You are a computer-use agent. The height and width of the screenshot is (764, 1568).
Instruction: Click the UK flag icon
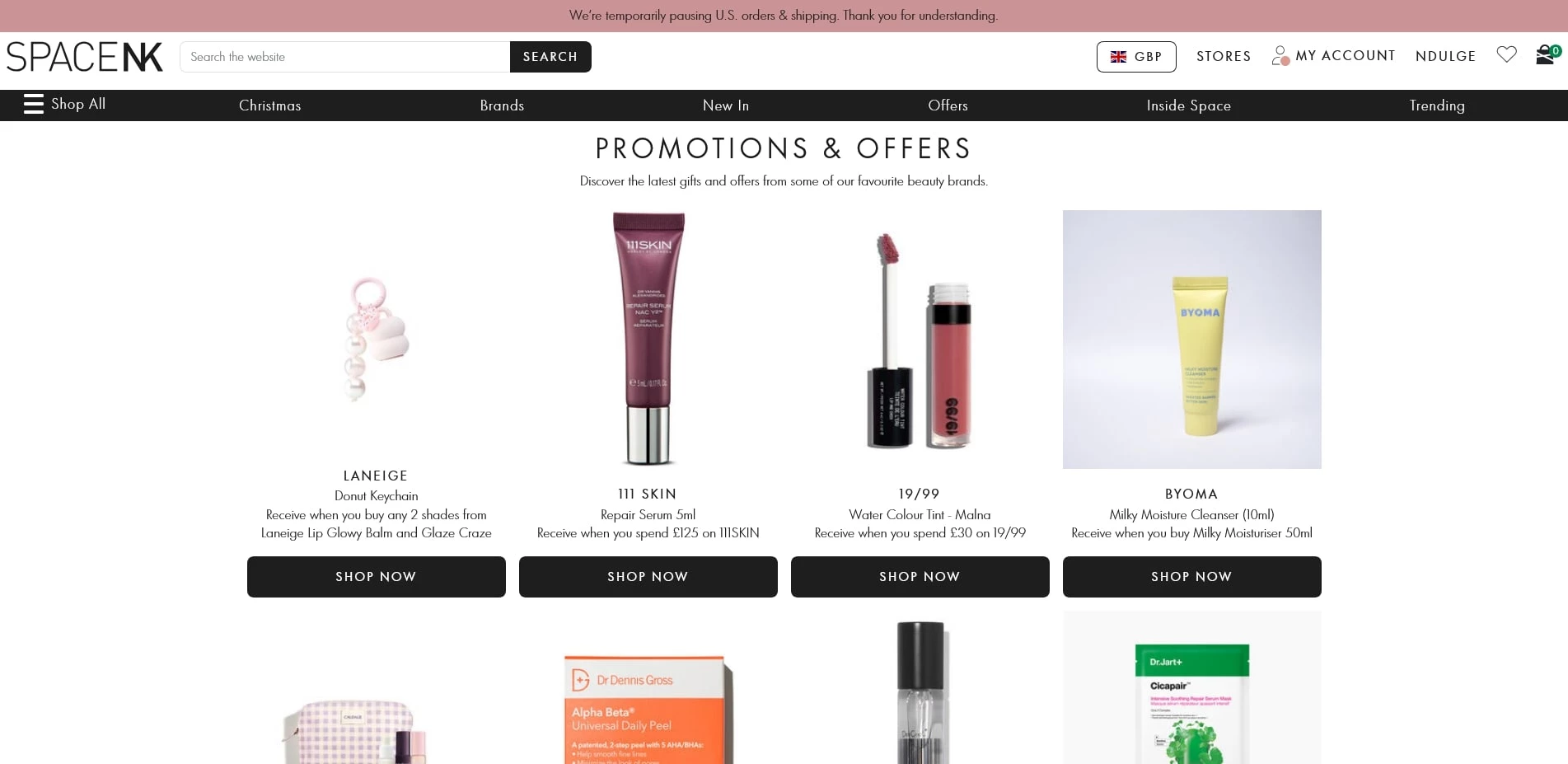1118,57
